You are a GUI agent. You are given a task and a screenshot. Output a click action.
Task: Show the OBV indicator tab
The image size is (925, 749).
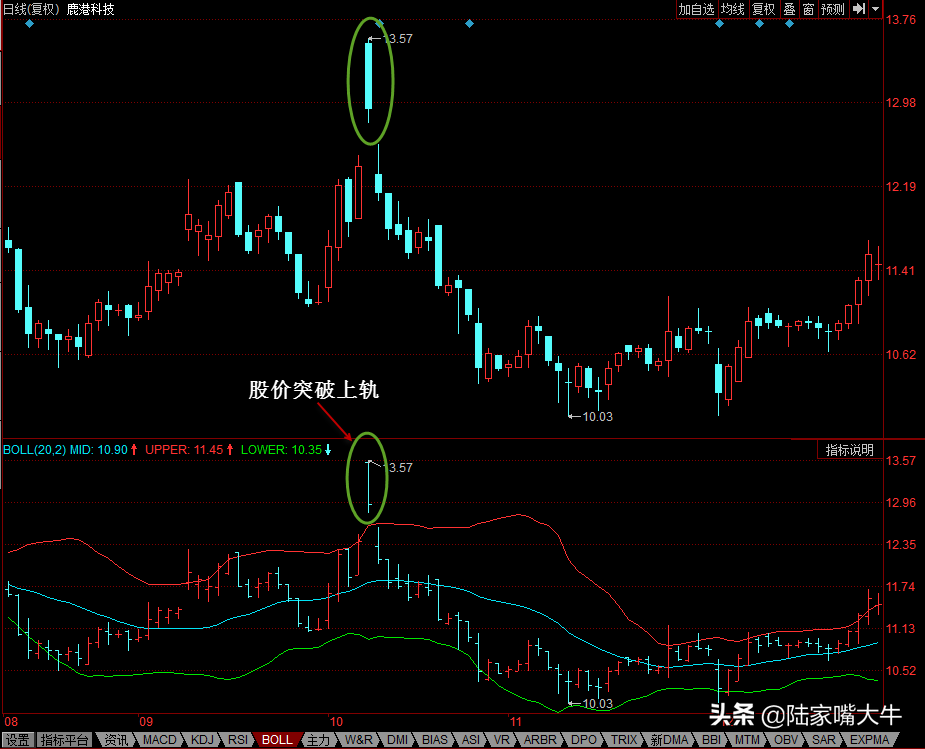pos(786,740)
